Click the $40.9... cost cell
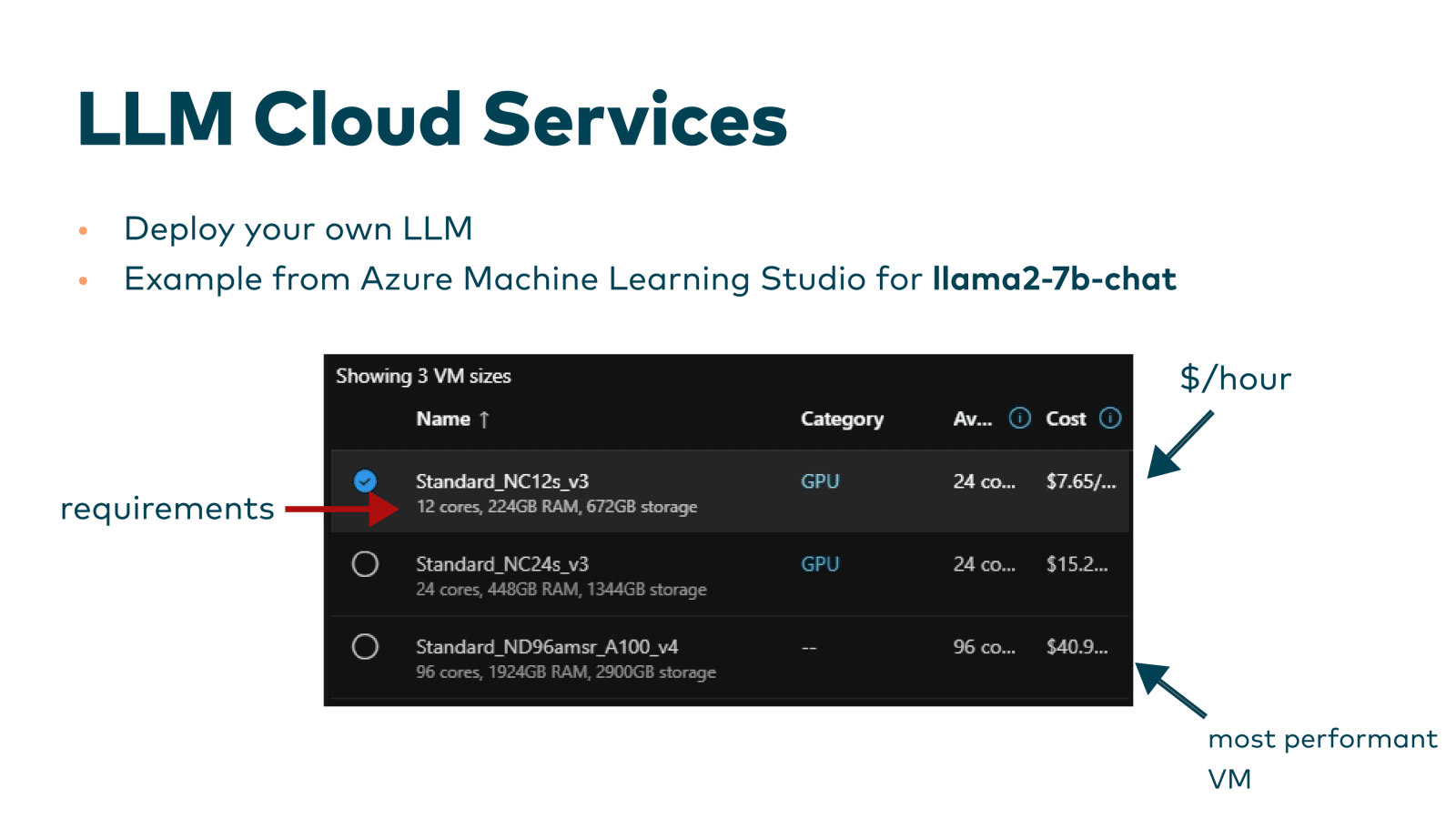 click(x=1077, y=647)
